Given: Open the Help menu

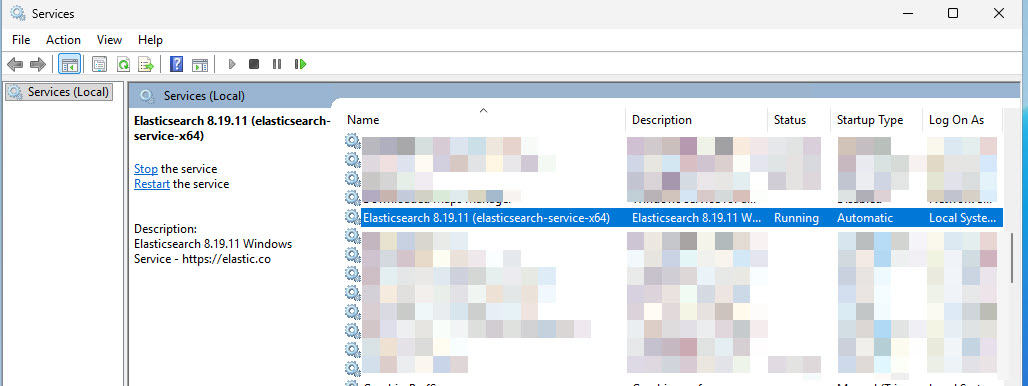Looking at the screenshot, I should click(x=150, y=40).
